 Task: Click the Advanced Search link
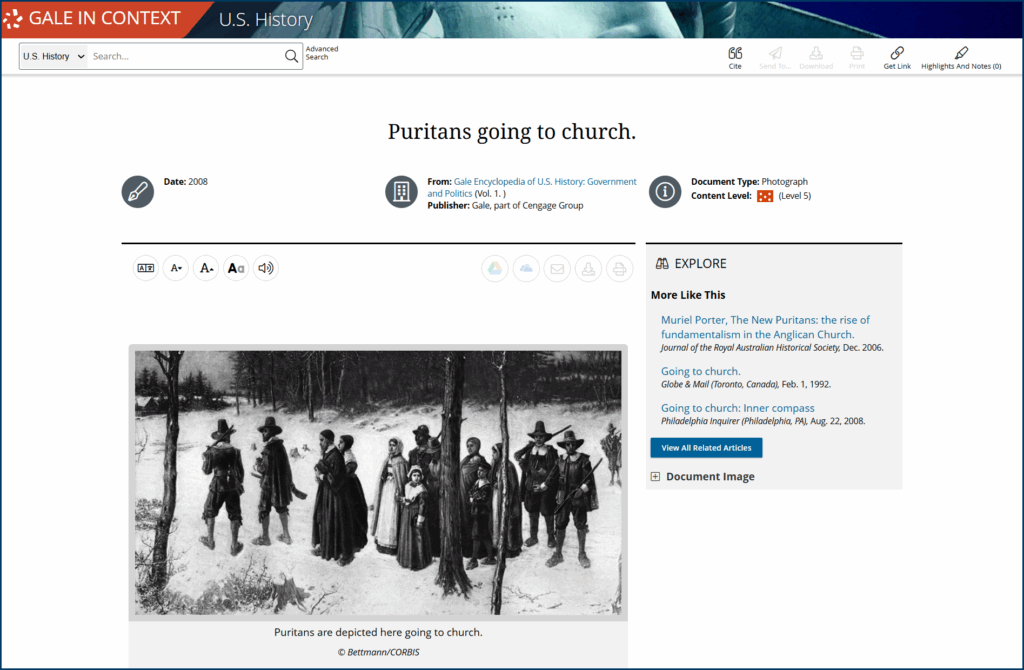coord(321,53)
